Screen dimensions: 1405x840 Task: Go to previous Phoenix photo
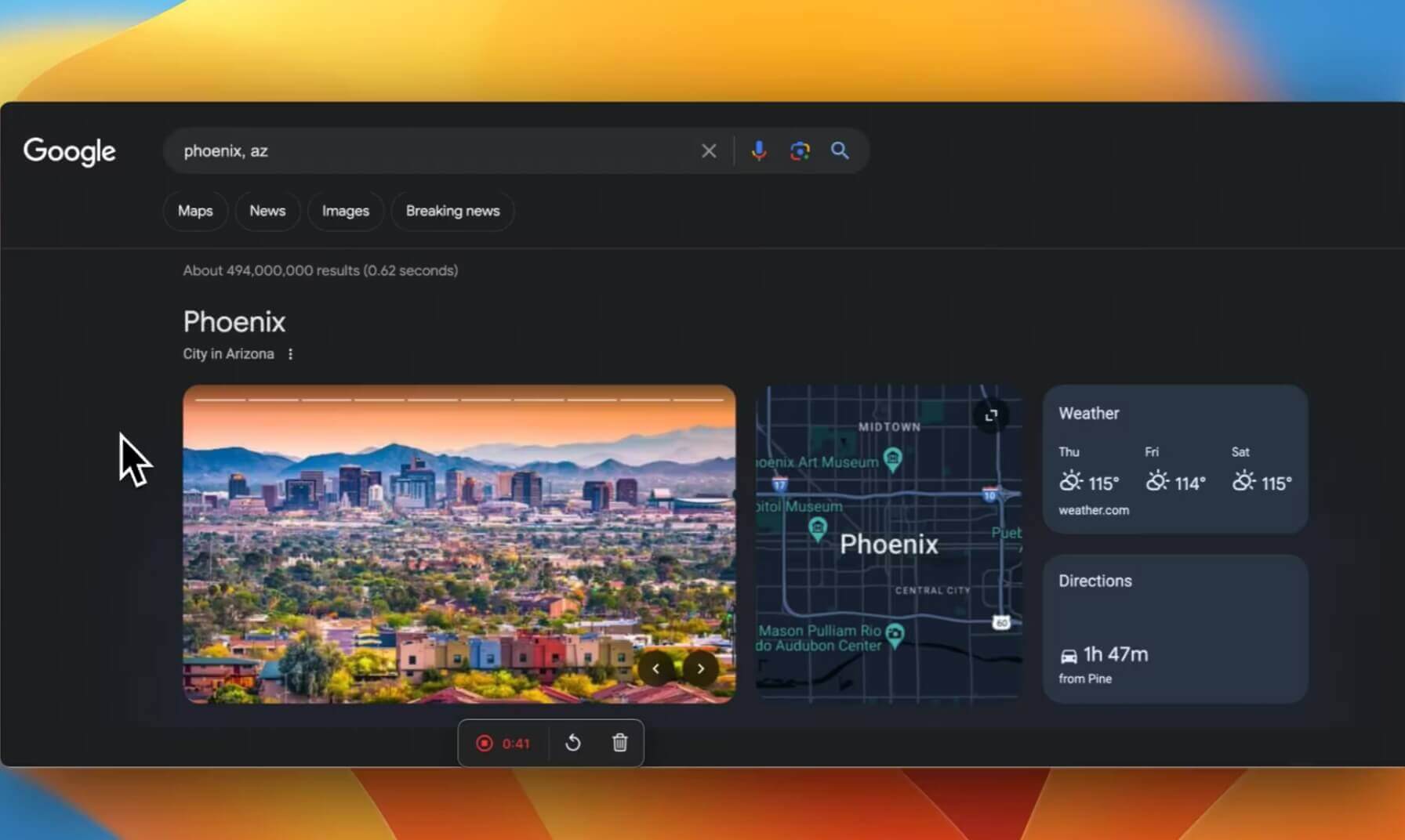click(656, 668)
